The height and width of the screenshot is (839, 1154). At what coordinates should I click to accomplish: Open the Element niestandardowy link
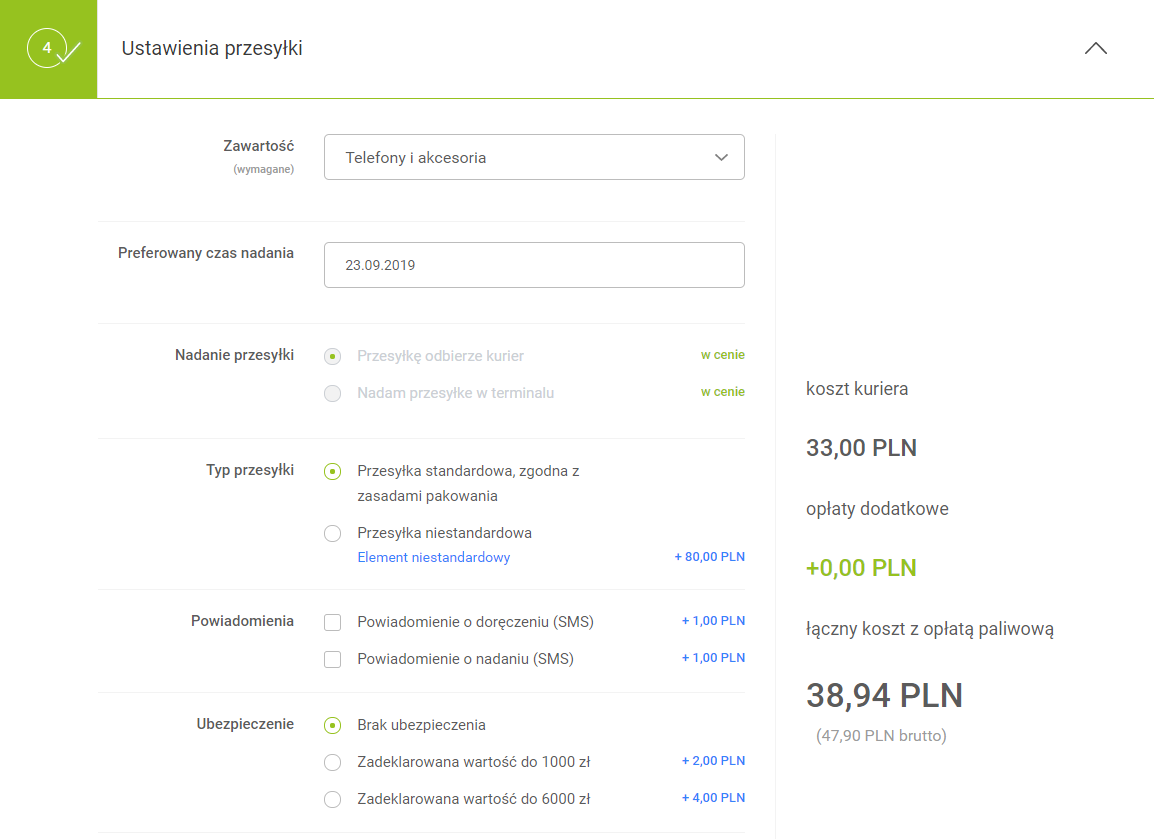pyautogui.click(x=433, y=557)
